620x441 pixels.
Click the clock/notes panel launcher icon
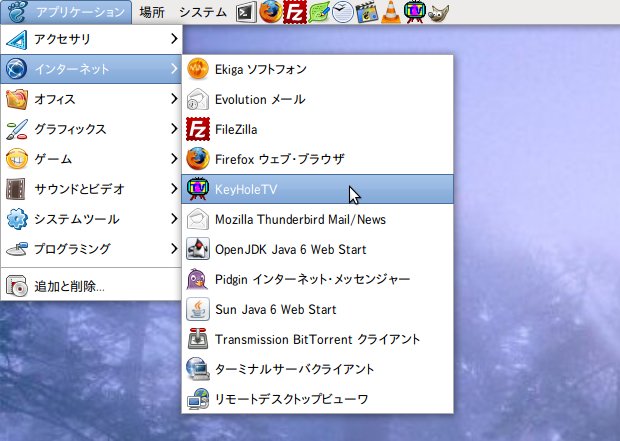(342, 12)
